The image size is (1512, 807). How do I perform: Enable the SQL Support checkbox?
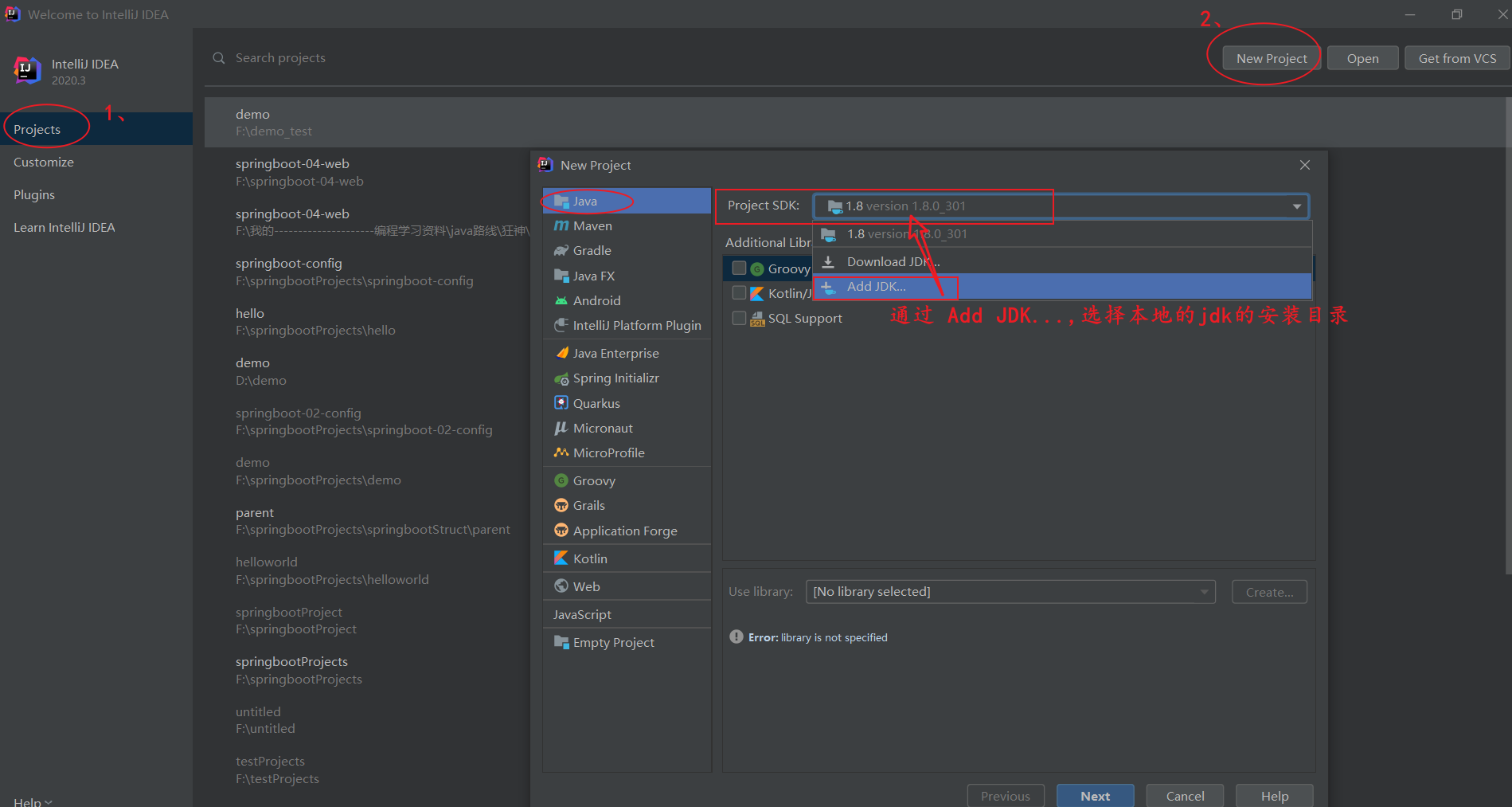pyautogui.click(x=739, y=318)
